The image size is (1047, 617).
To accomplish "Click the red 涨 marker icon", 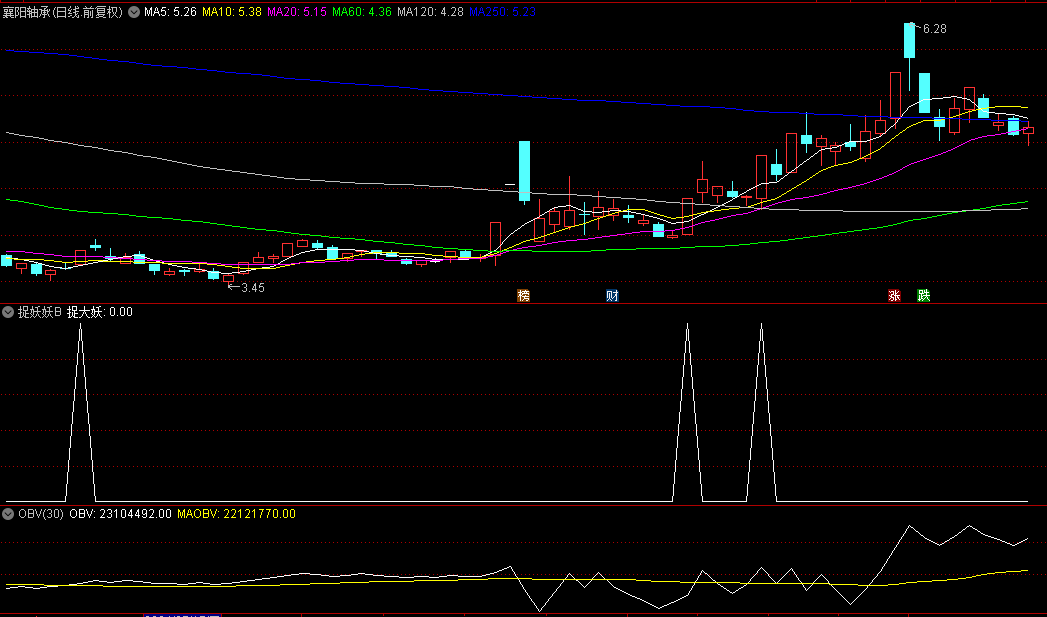I will point(894,295).
